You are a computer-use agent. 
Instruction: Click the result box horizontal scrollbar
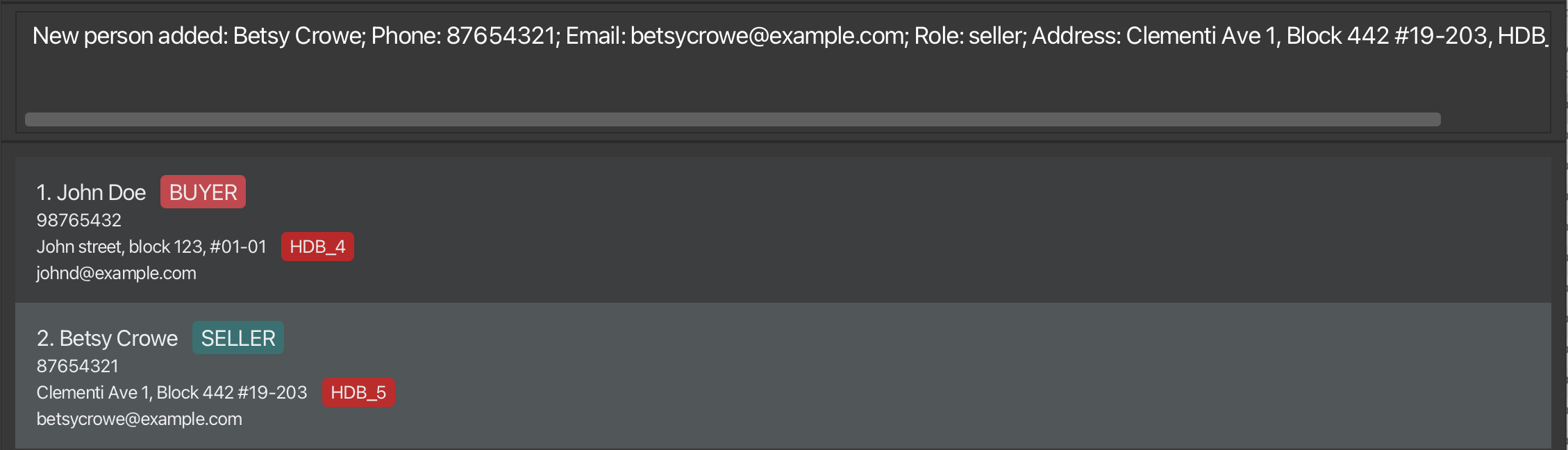(x=732, y=119)
